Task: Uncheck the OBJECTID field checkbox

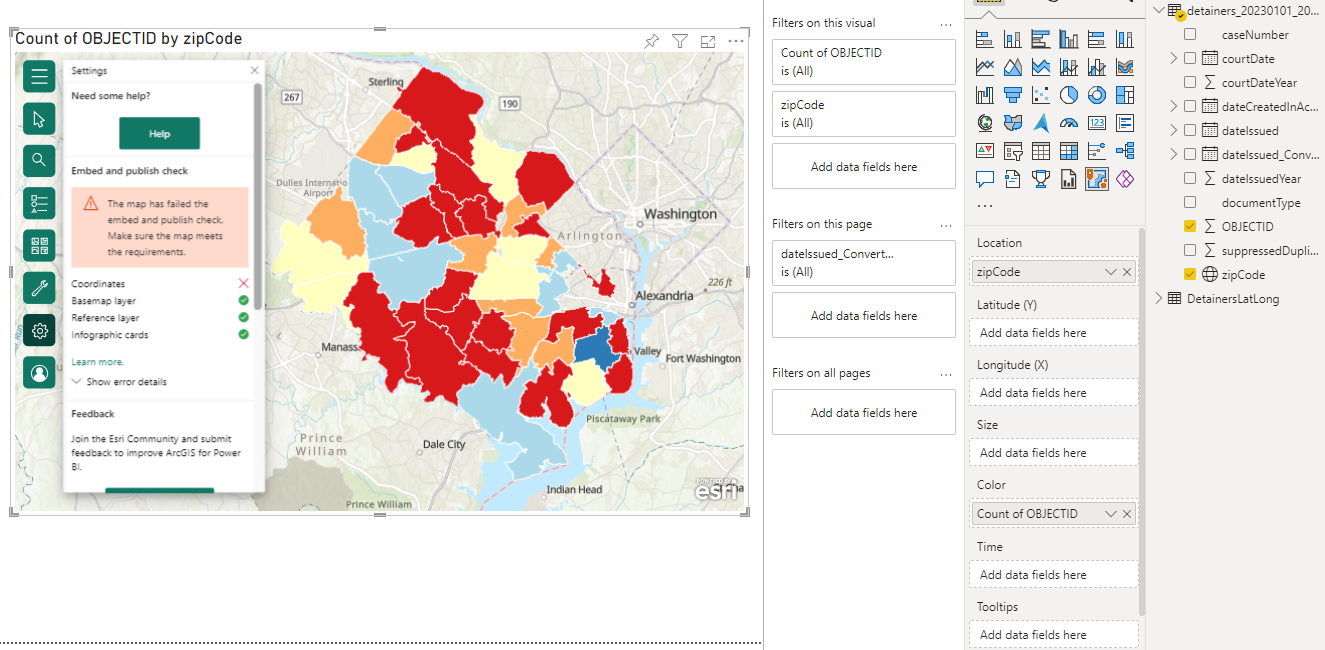Action: tap(1190, 226)
